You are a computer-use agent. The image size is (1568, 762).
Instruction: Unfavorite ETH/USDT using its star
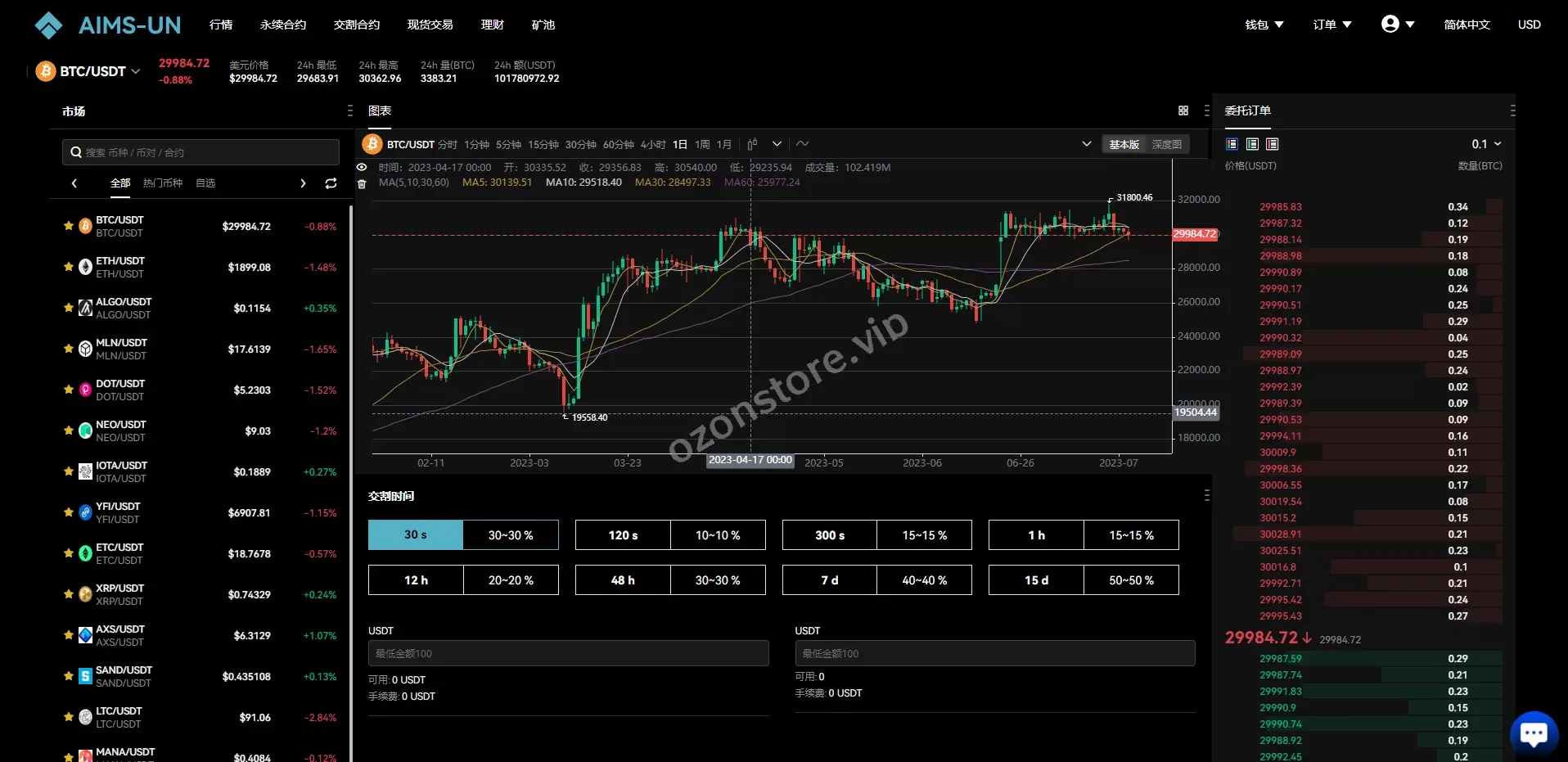pyautogui.click(x=69, y=267)
